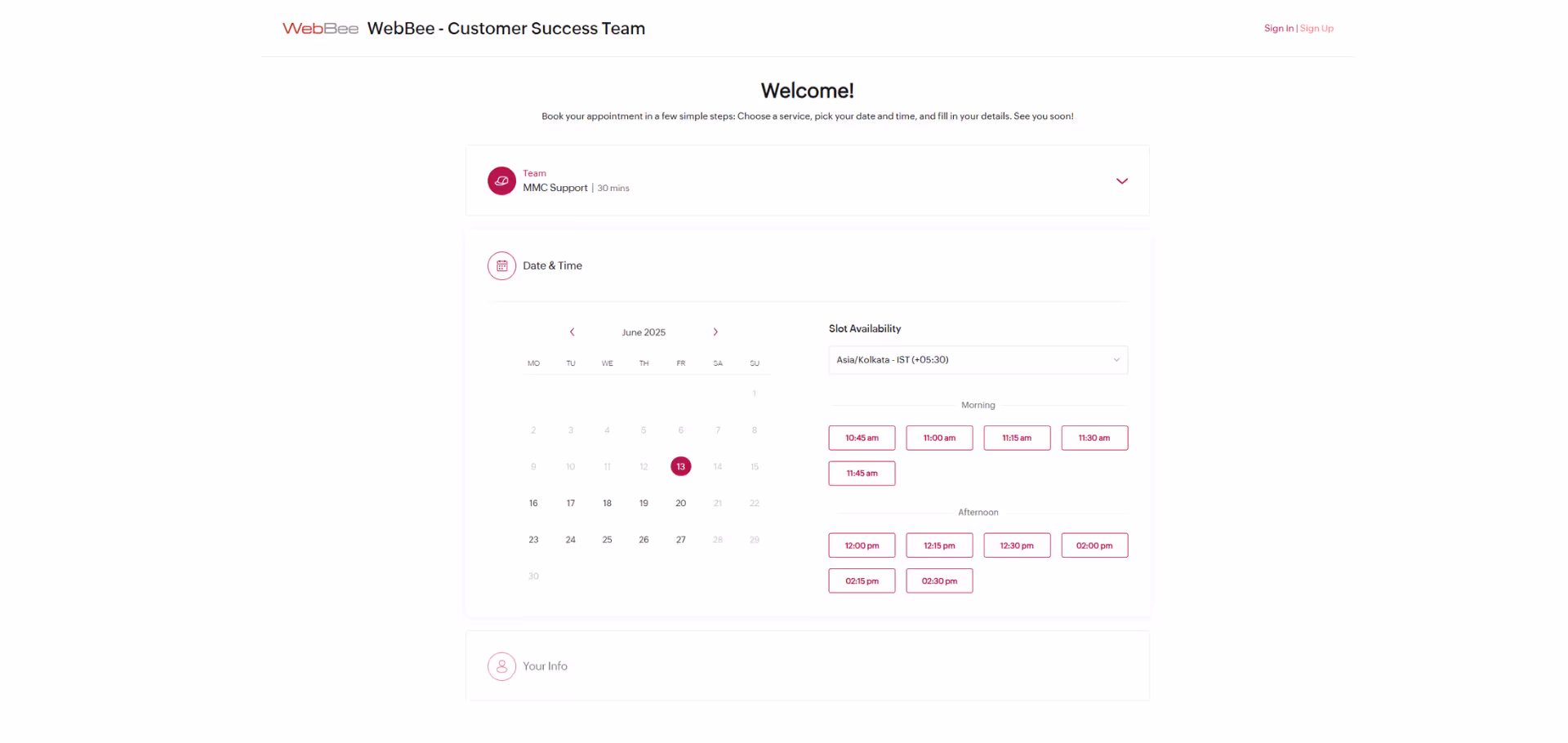Viewport: 1568px width, 743px height.
Task: Click the Slot Availability heading
Action: (865, 329)
